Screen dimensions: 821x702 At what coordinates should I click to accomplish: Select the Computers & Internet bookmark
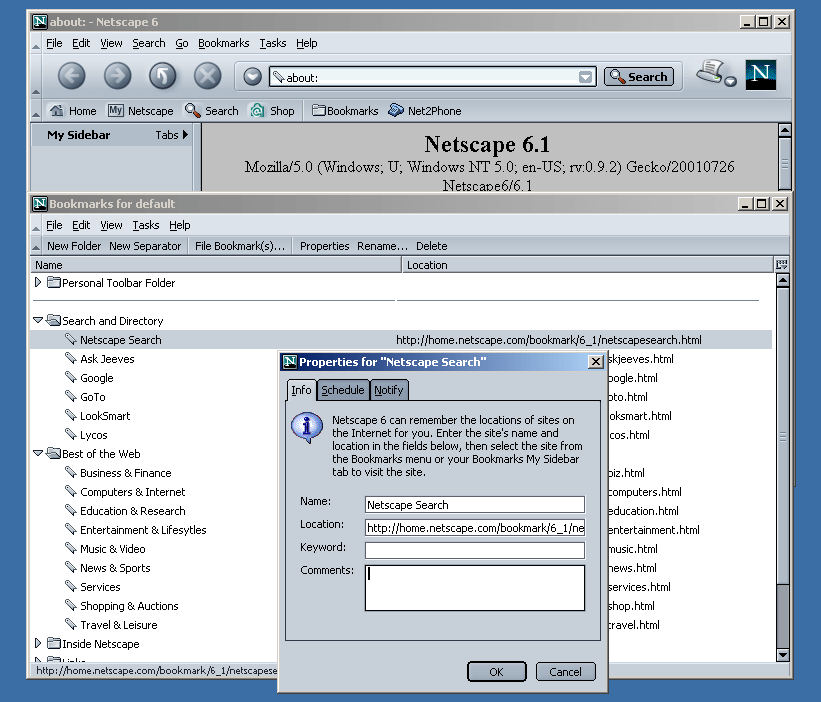[x=132, y=492]
